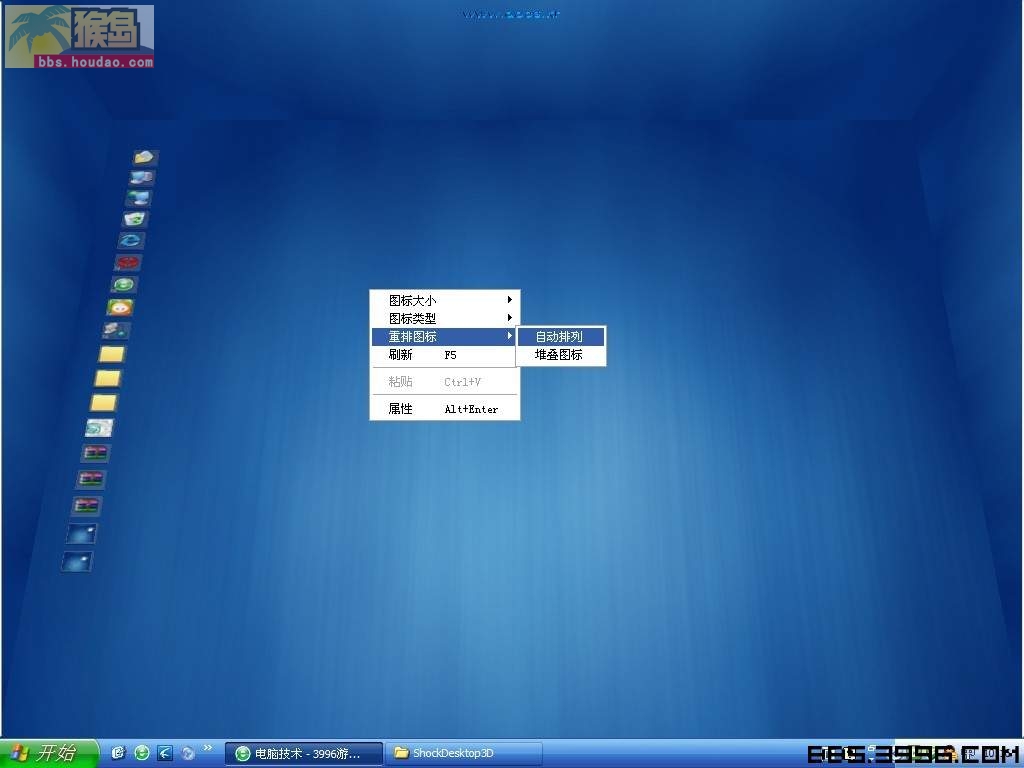Open the 图标大小 submenu

tap(445, 300)
